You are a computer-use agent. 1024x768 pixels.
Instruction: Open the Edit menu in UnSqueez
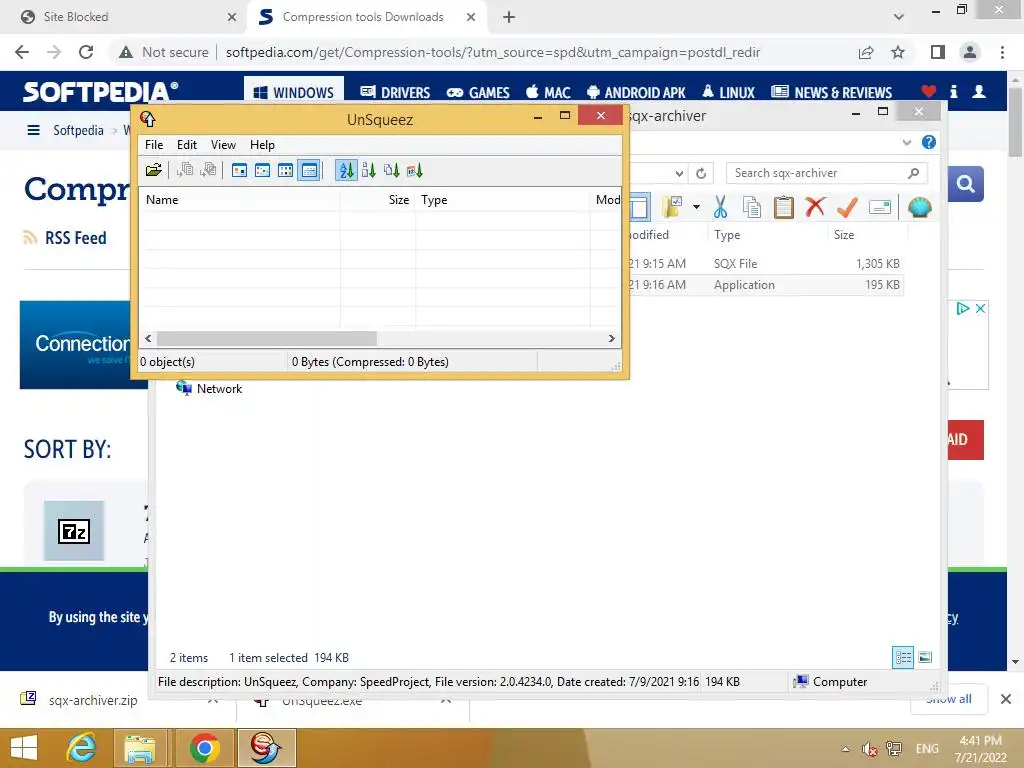[187, 145]
